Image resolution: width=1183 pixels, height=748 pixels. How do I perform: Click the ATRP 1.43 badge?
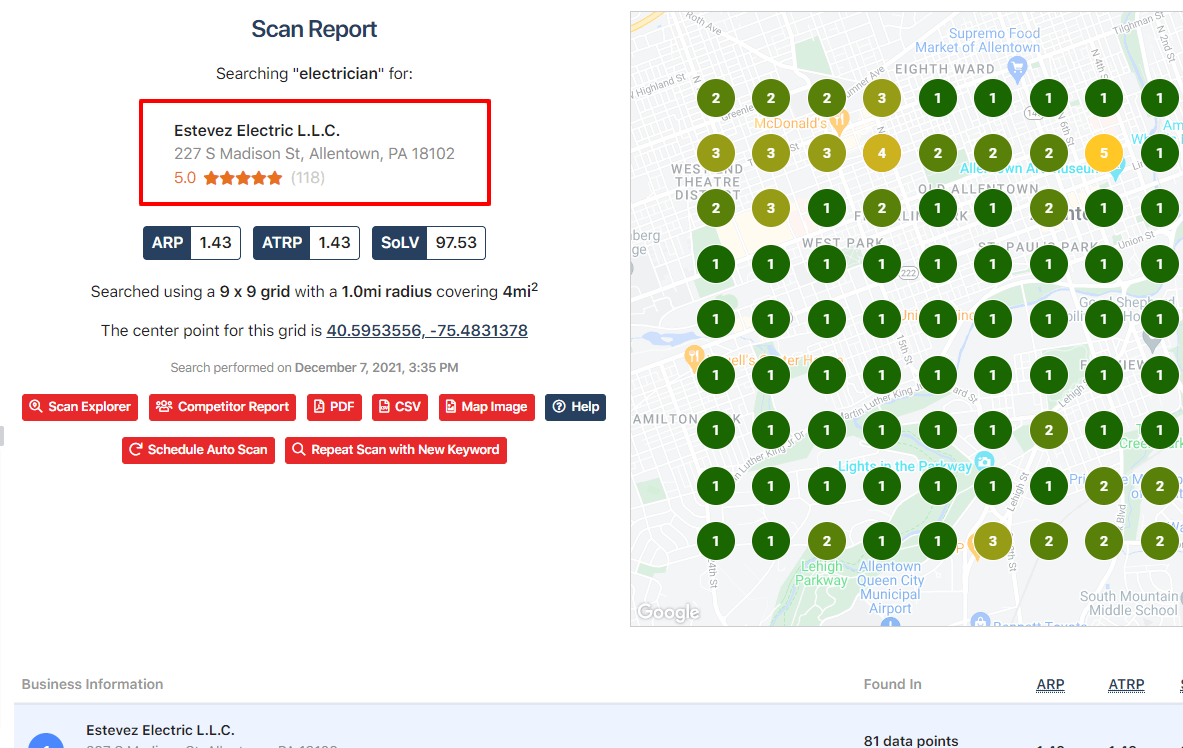click(306, 243)
